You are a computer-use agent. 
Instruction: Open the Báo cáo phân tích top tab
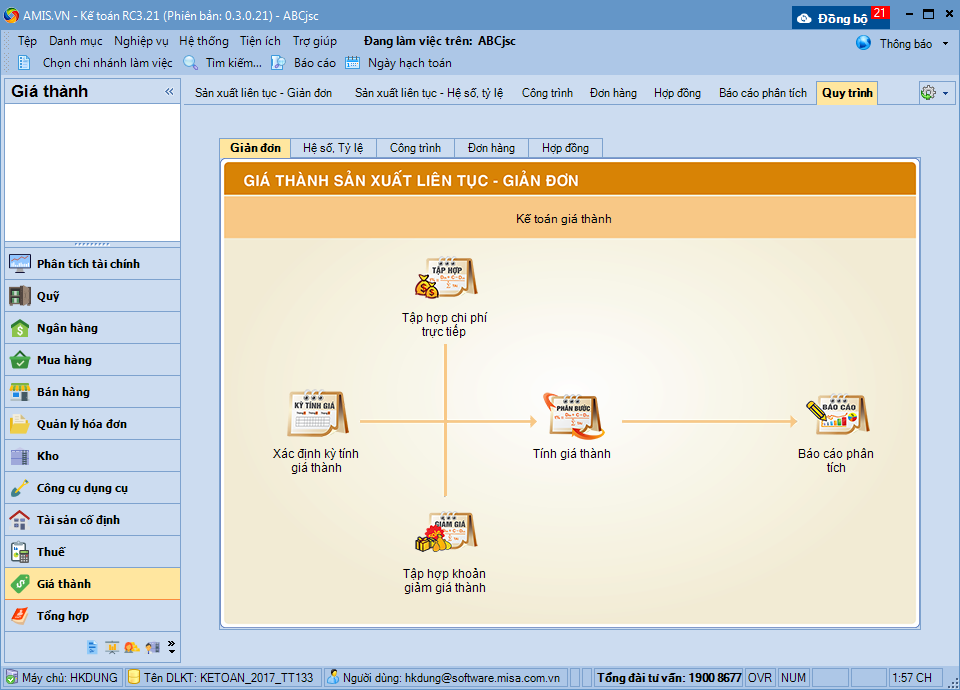click(762, 93)
